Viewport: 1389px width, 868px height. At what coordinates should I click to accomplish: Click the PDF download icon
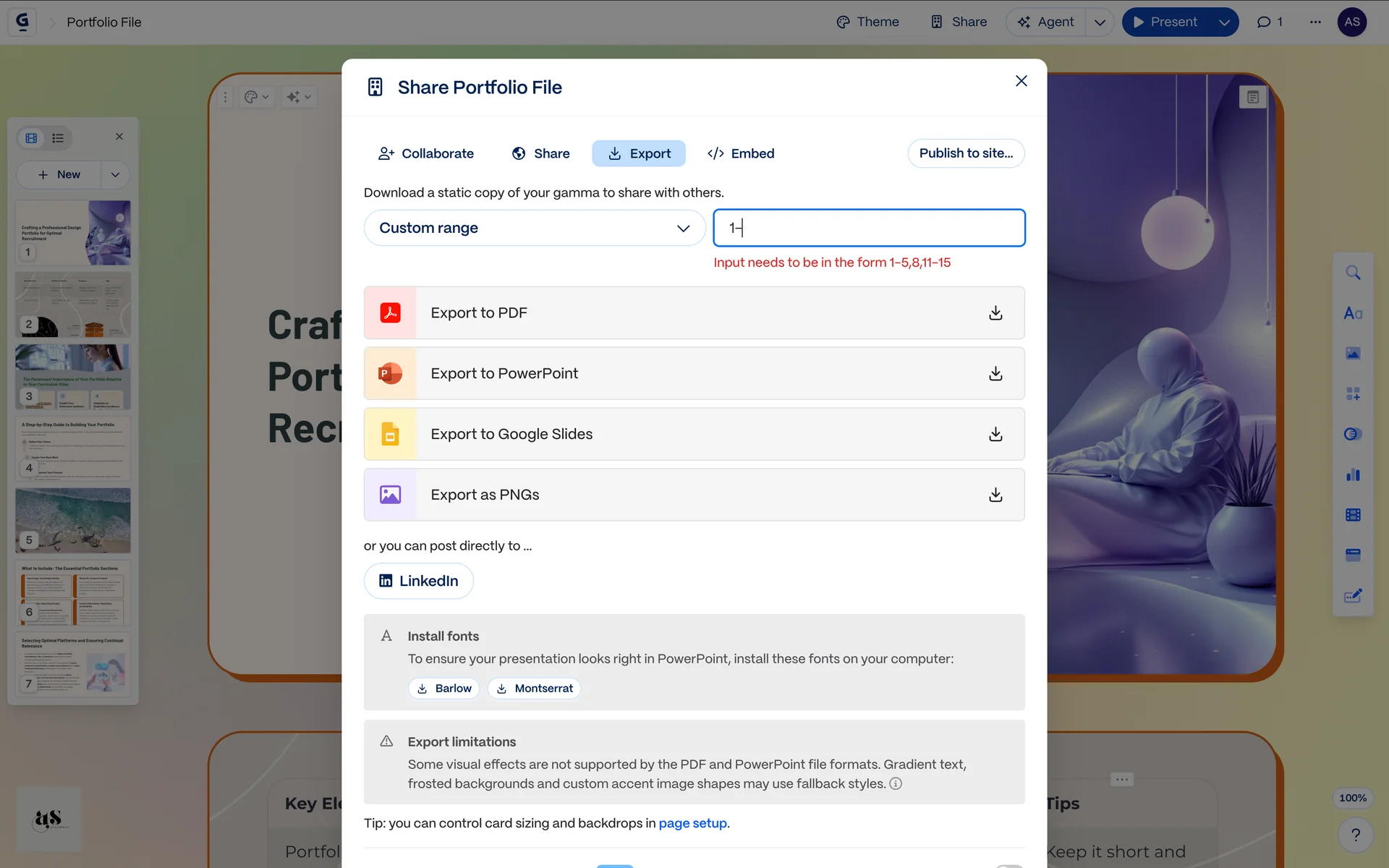995,312
